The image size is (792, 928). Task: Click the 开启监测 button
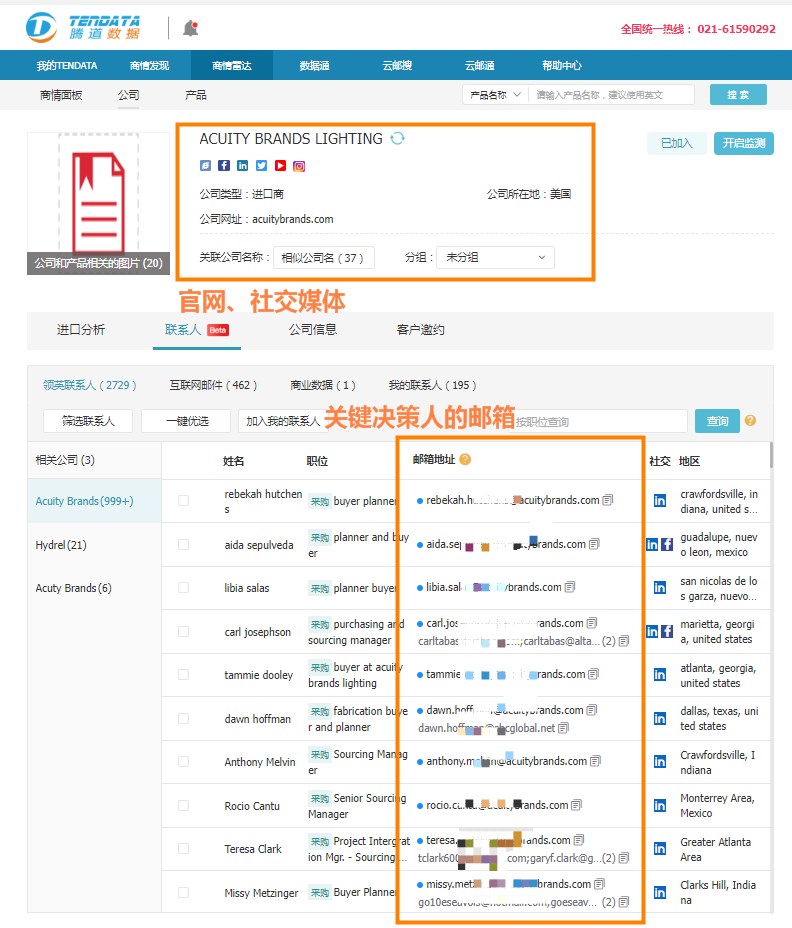coord(743,143)
